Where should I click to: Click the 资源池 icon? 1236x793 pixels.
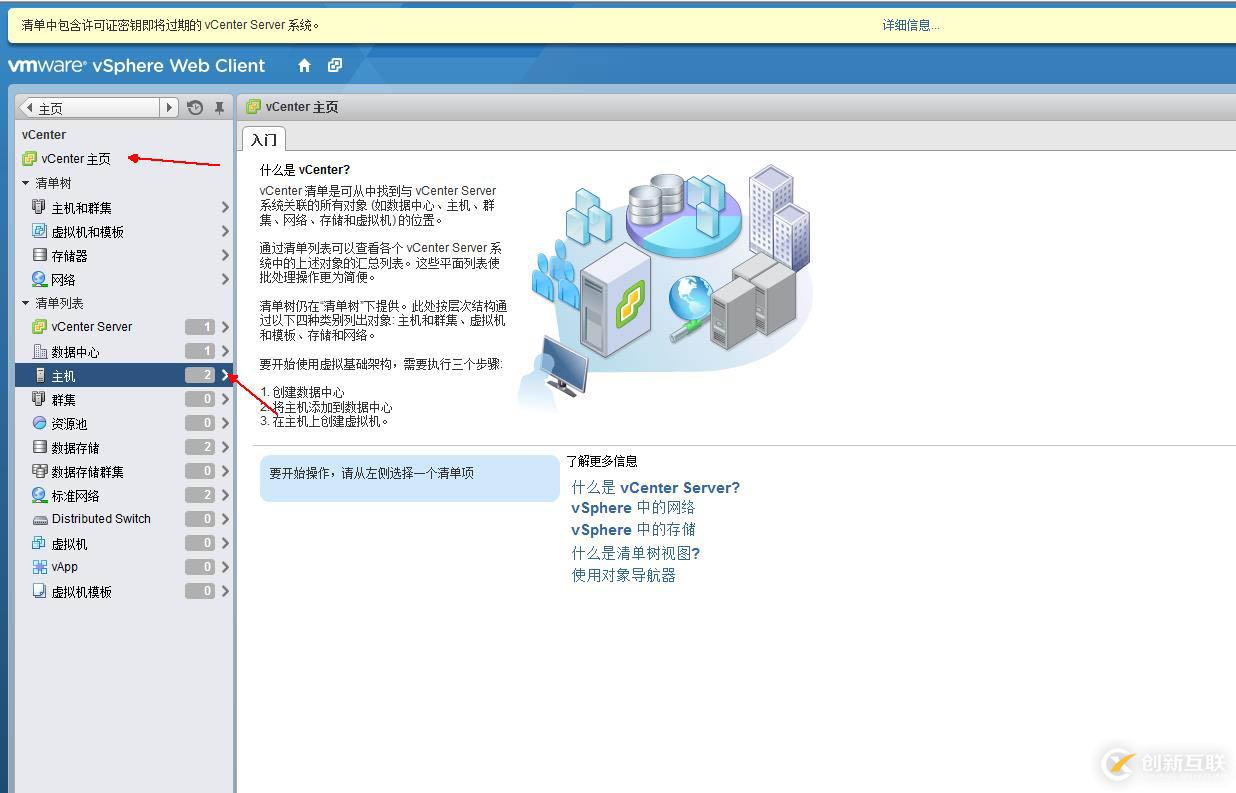39,423
